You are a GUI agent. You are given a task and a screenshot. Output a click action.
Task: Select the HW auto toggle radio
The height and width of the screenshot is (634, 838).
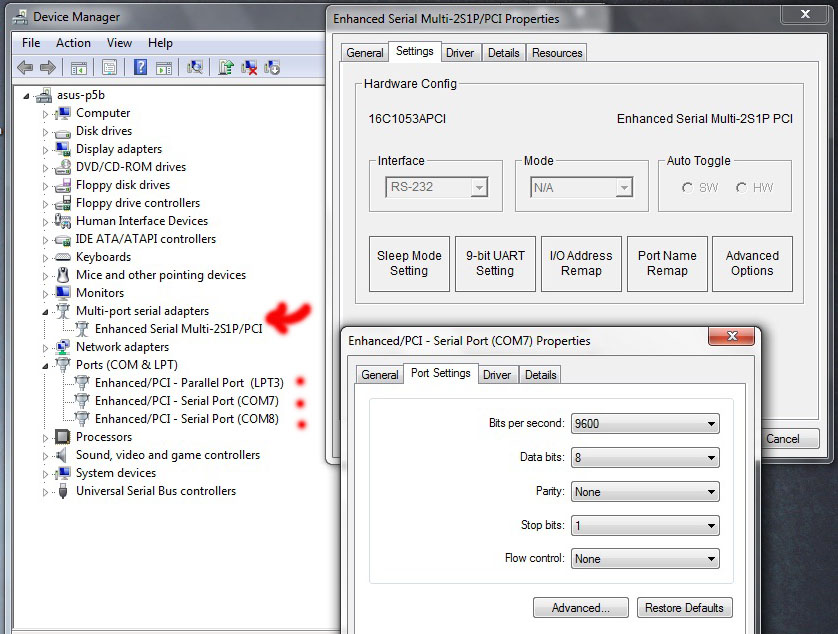(x=741, y=188)
